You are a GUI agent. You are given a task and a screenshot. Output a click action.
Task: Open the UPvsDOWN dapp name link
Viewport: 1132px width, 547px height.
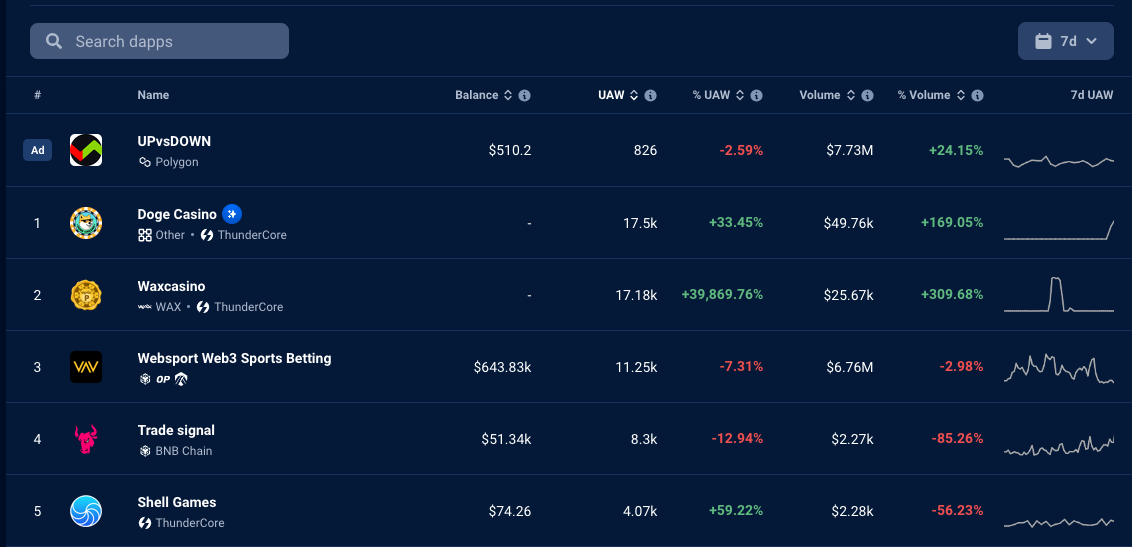point(174,141)
